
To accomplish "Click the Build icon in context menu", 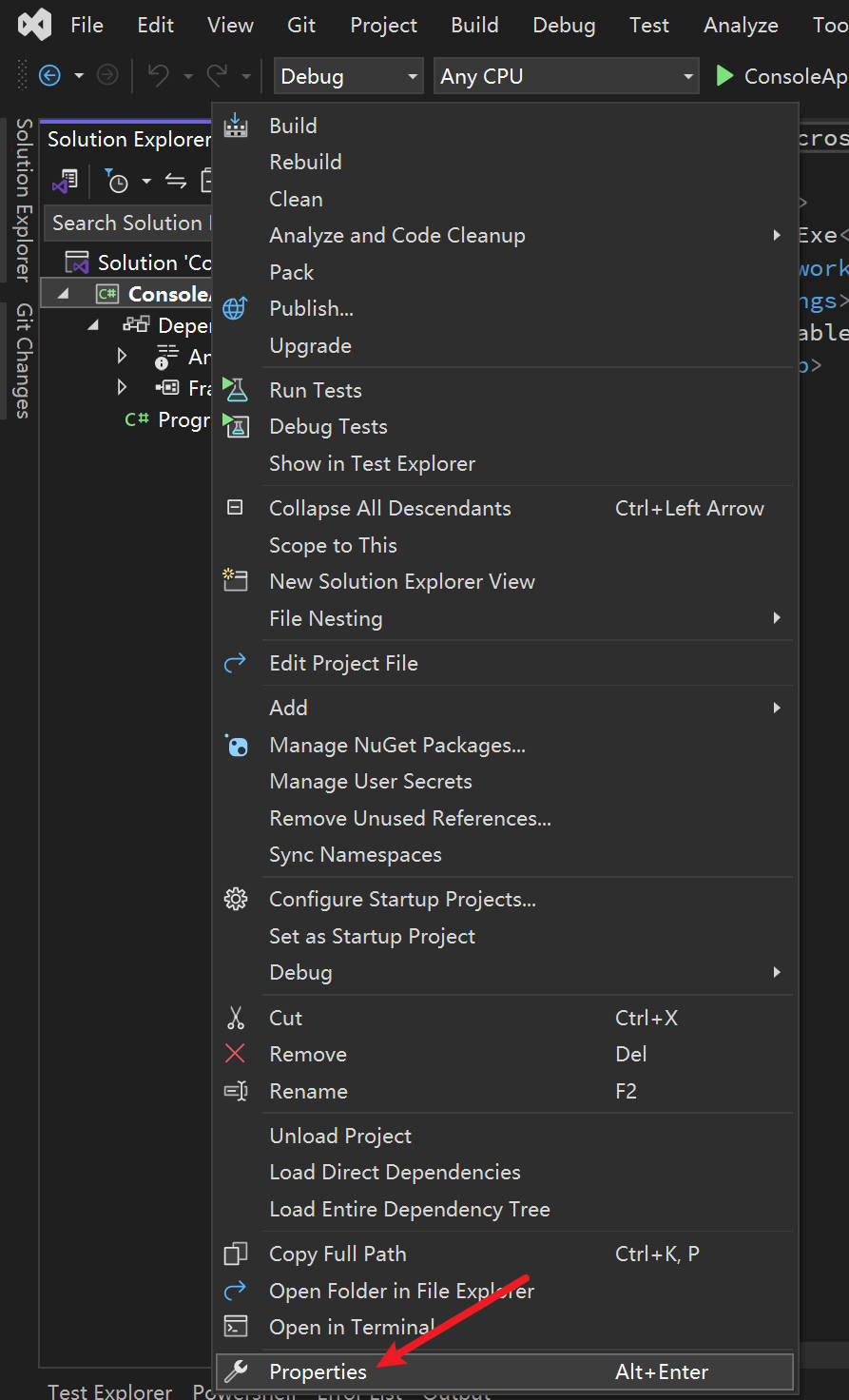I will tap(236, 126).
